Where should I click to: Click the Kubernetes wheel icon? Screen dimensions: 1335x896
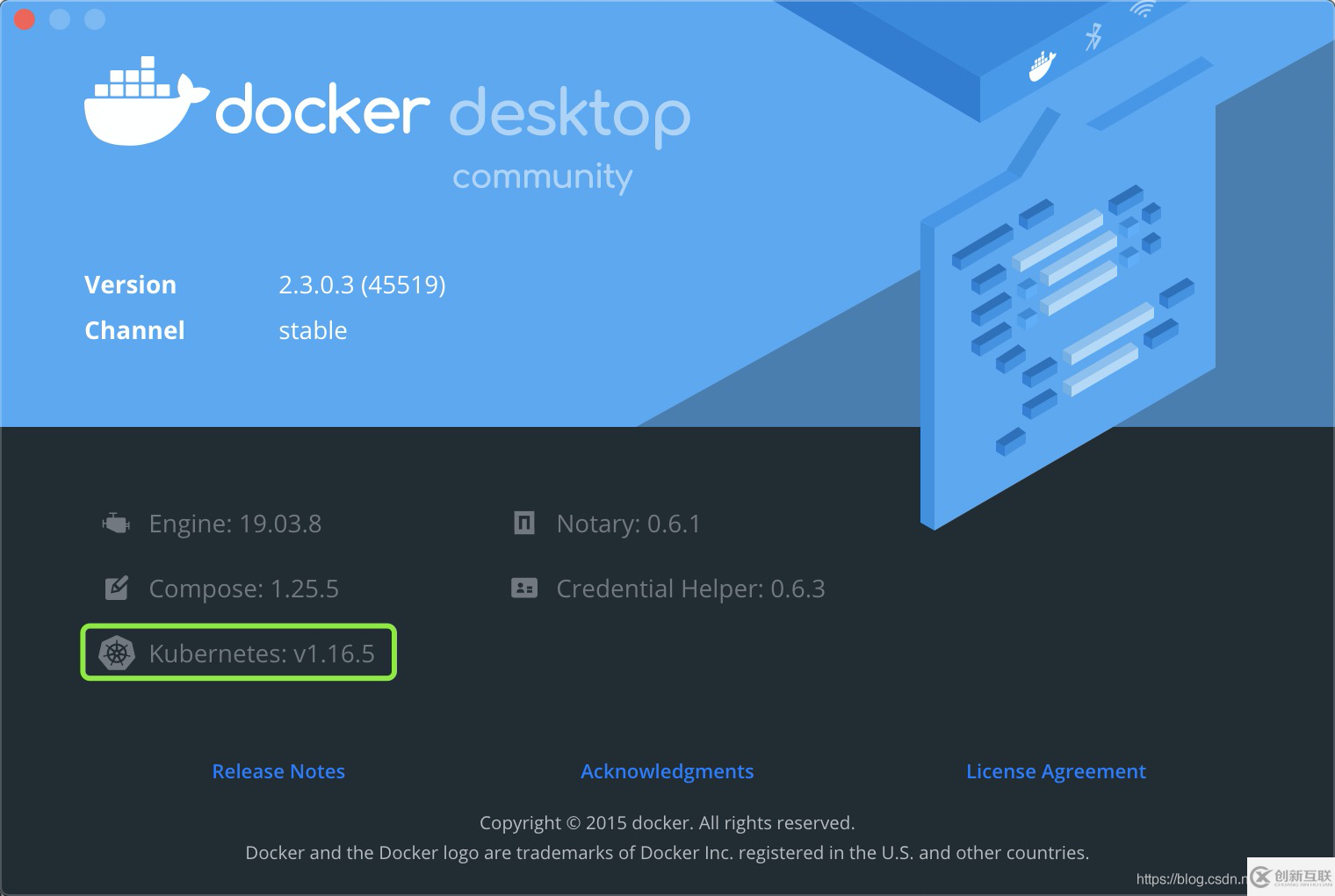115,653
